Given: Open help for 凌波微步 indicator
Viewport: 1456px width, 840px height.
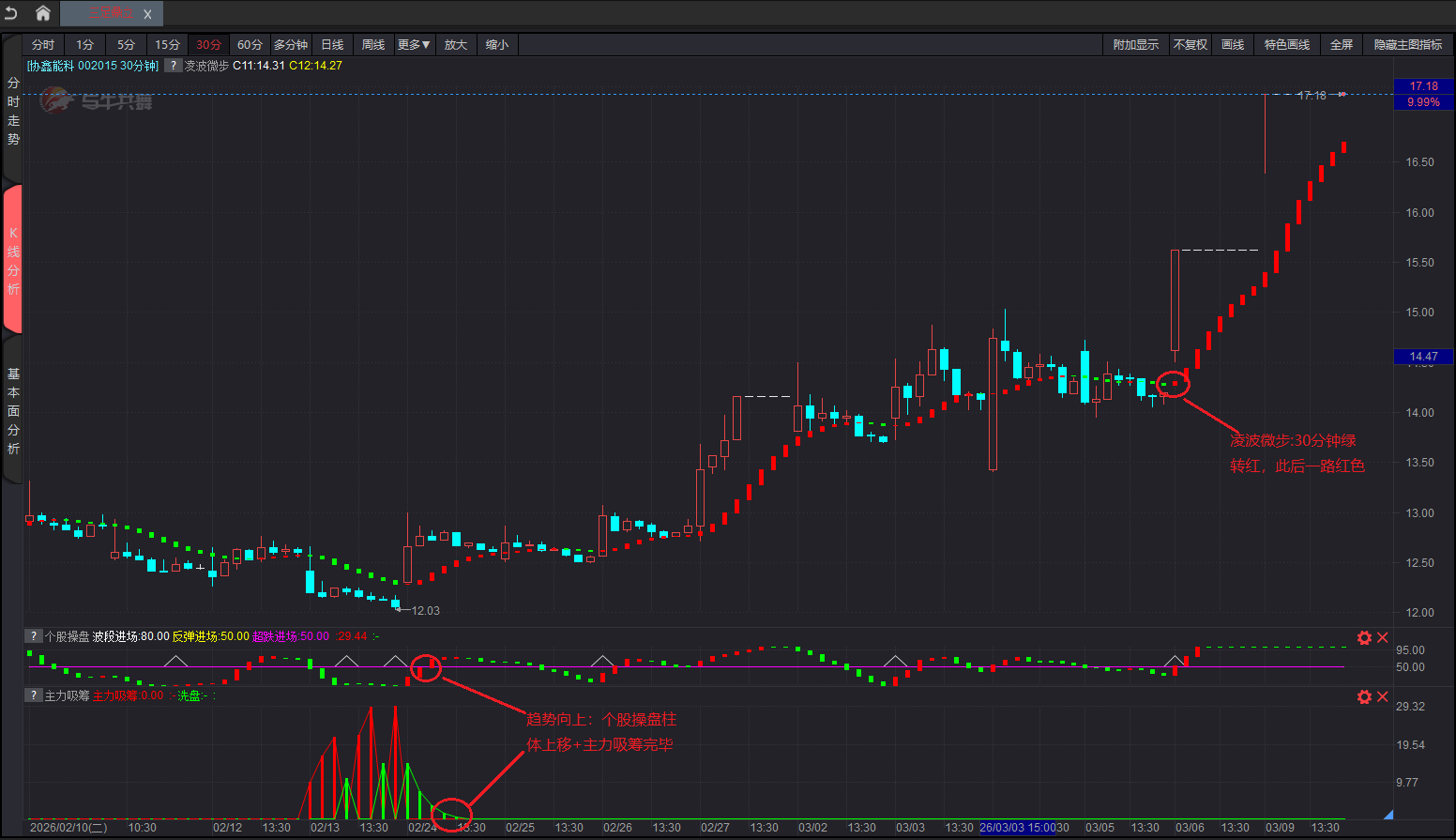Looking at the screenshot, I should 174,66.
